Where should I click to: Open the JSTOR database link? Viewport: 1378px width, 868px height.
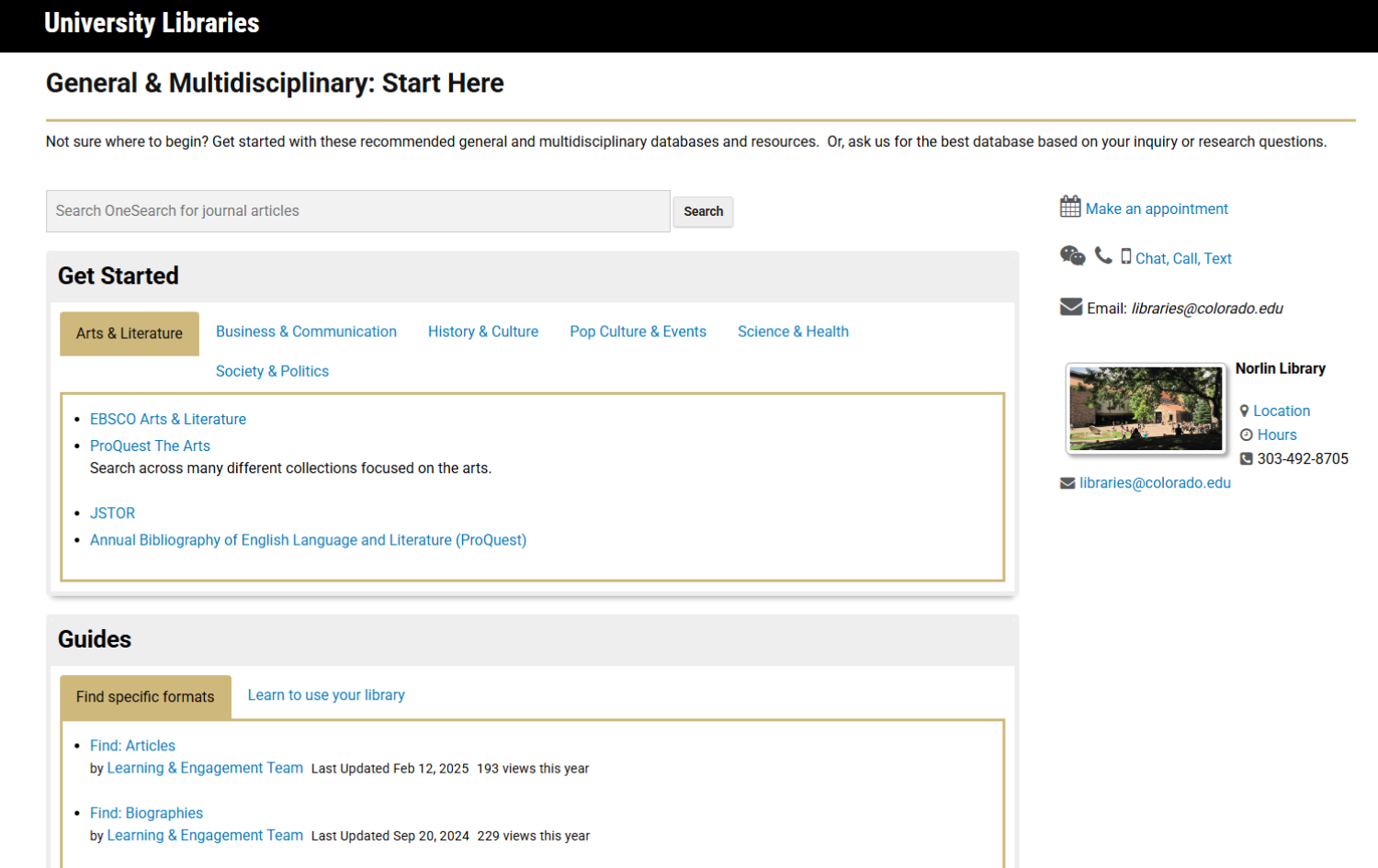tap(112, 513)
